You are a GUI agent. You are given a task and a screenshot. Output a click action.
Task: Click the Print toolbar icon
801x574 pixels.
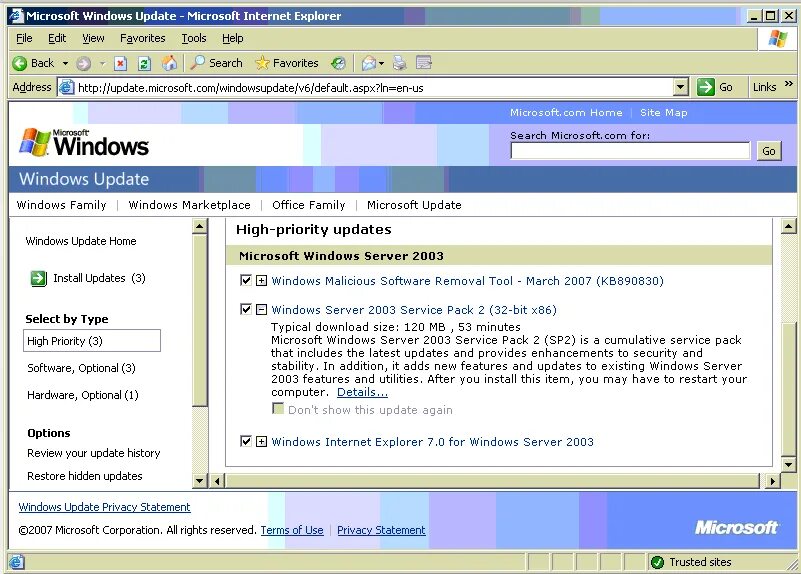pyautogui.click(x=399, y=63)
